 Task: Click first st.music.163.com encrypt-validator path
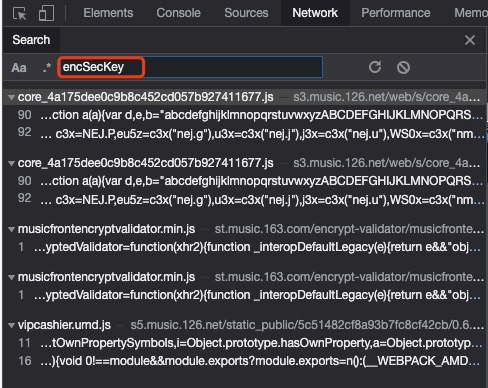[349, 229]
